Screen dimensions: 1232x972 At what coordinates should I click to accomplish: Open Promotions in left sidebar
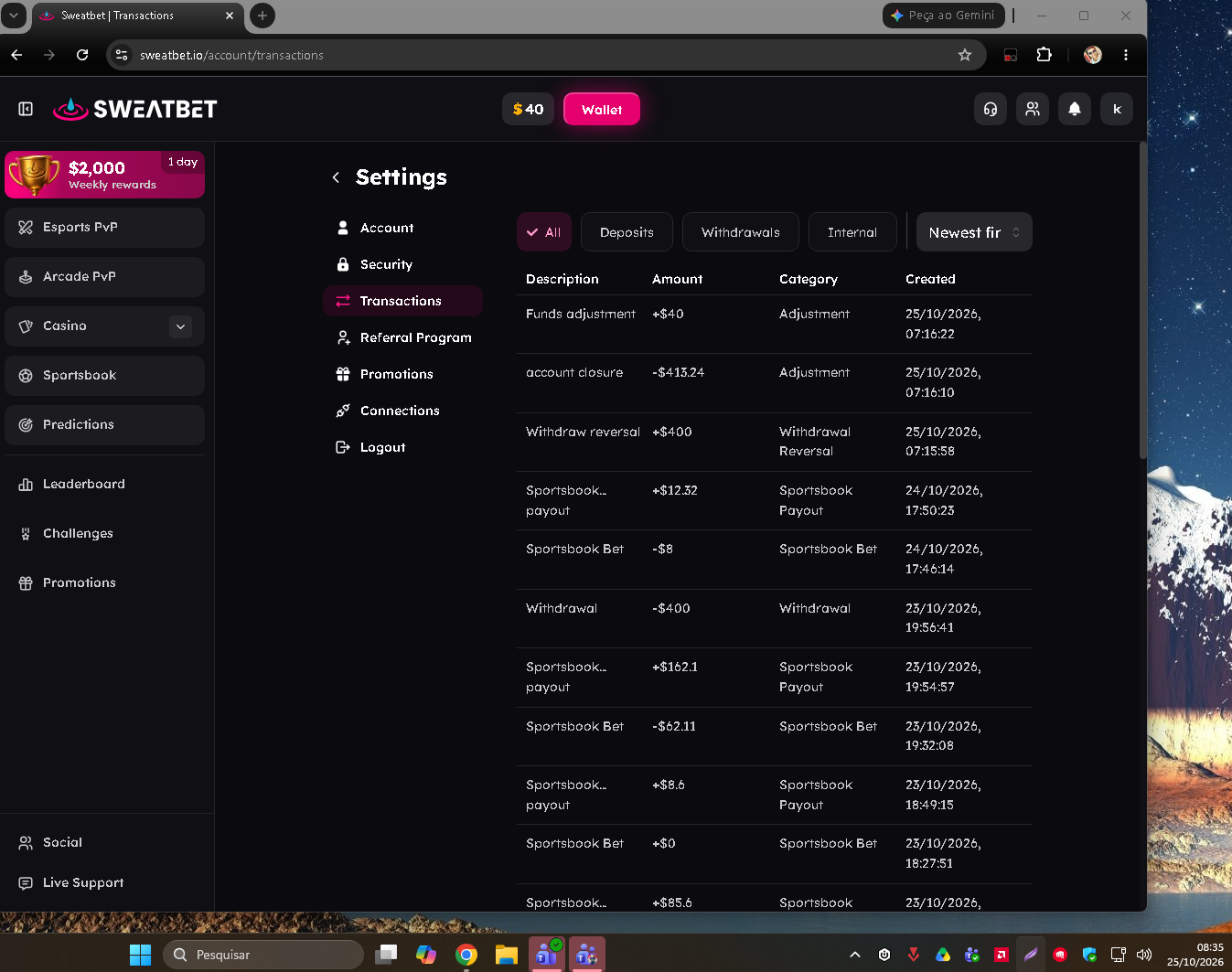coord(104,582)
